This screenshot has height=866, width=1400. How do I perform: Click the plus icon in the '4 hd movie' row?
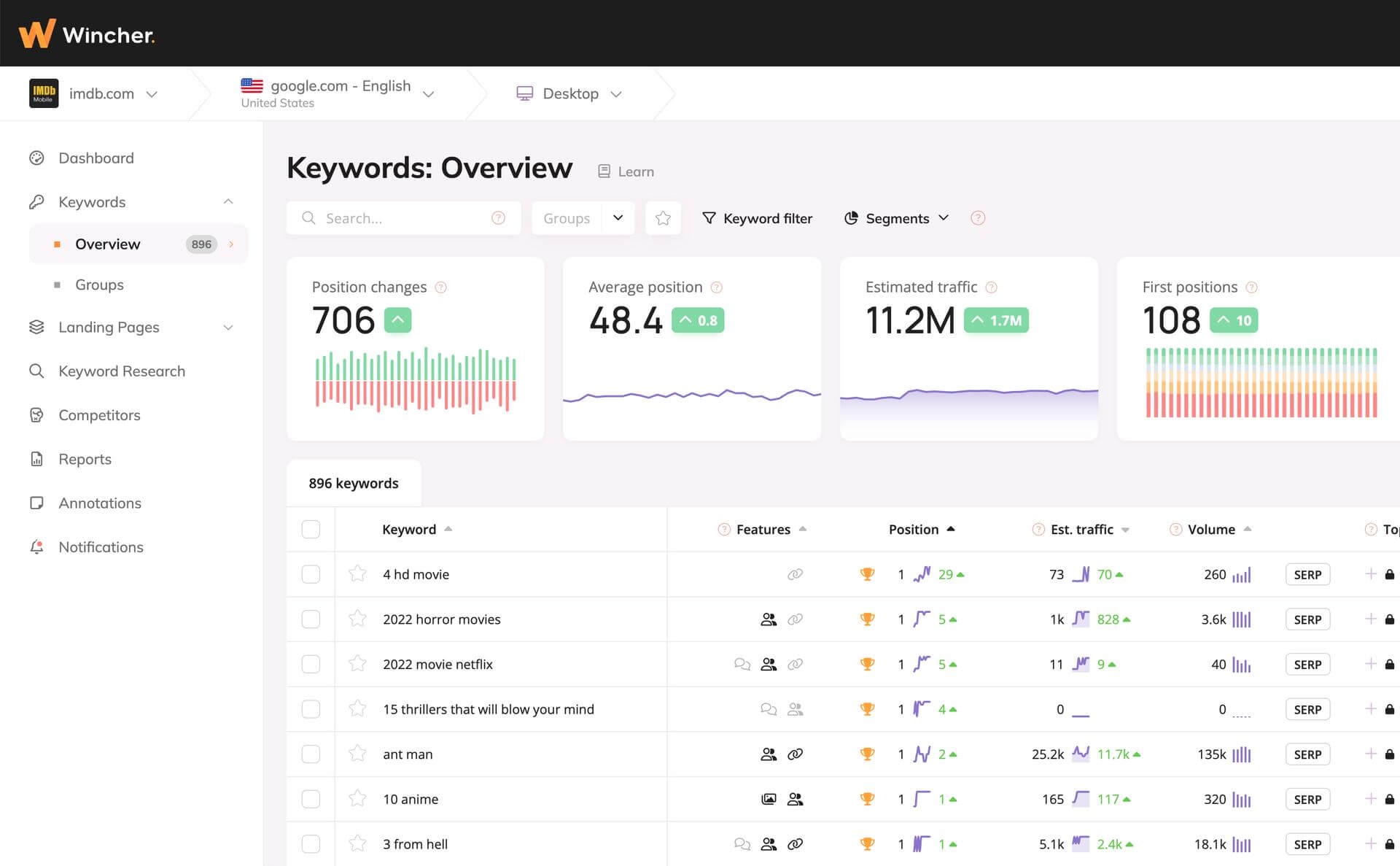pyautogui.click(x=1370, y=574)
